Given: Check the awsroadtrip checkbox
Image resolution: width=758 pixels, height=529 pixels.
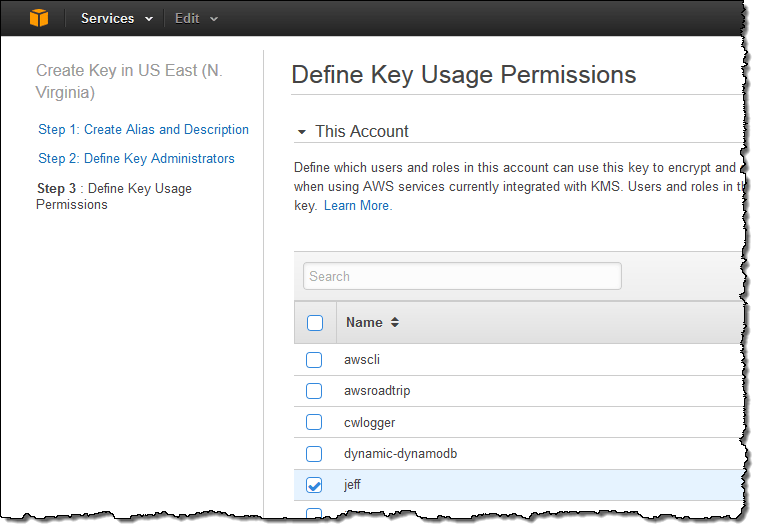Looking at the screenshot, I should (x=314, y=391).
